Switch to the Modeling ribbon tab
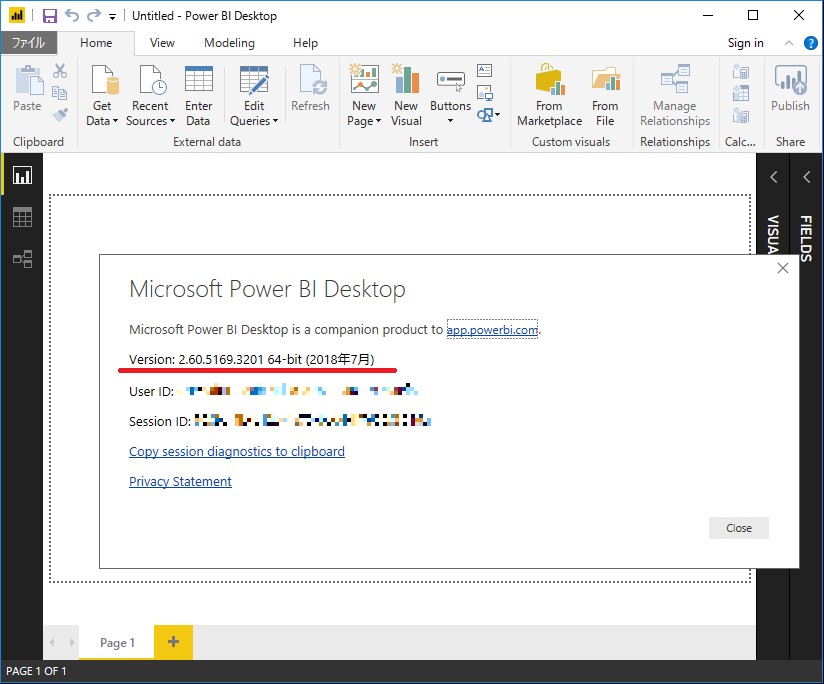This screenshot has width=824, height=684. pyautogui.click(x=229, y=43)
